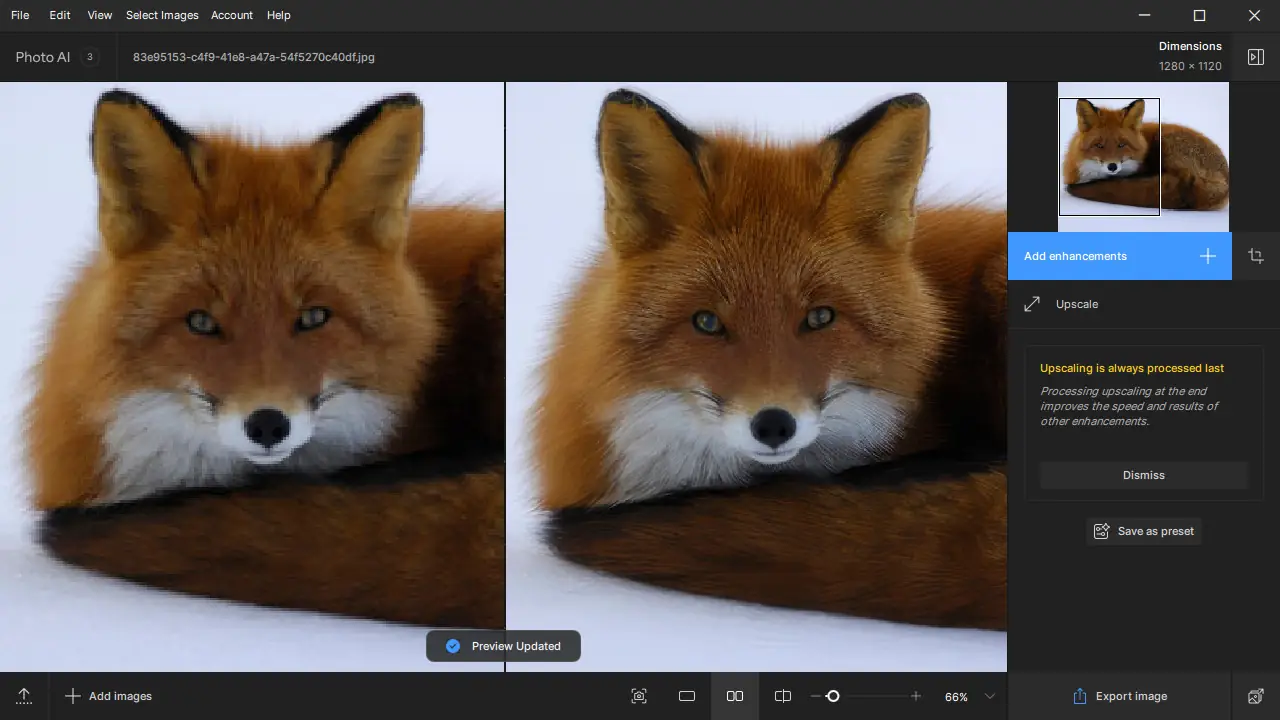The height and width of the screenshot is (720, 1280).
Task: Click the fox navigator thumbnail
Action: coord(1143,157)
